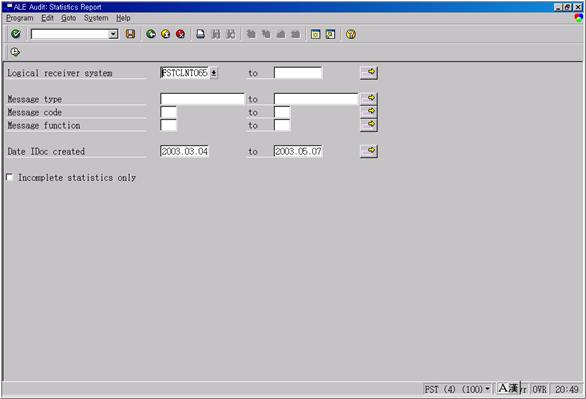Click the Save diskette icon
Viewport: 586px width, 399px height.
pos(130,34)
